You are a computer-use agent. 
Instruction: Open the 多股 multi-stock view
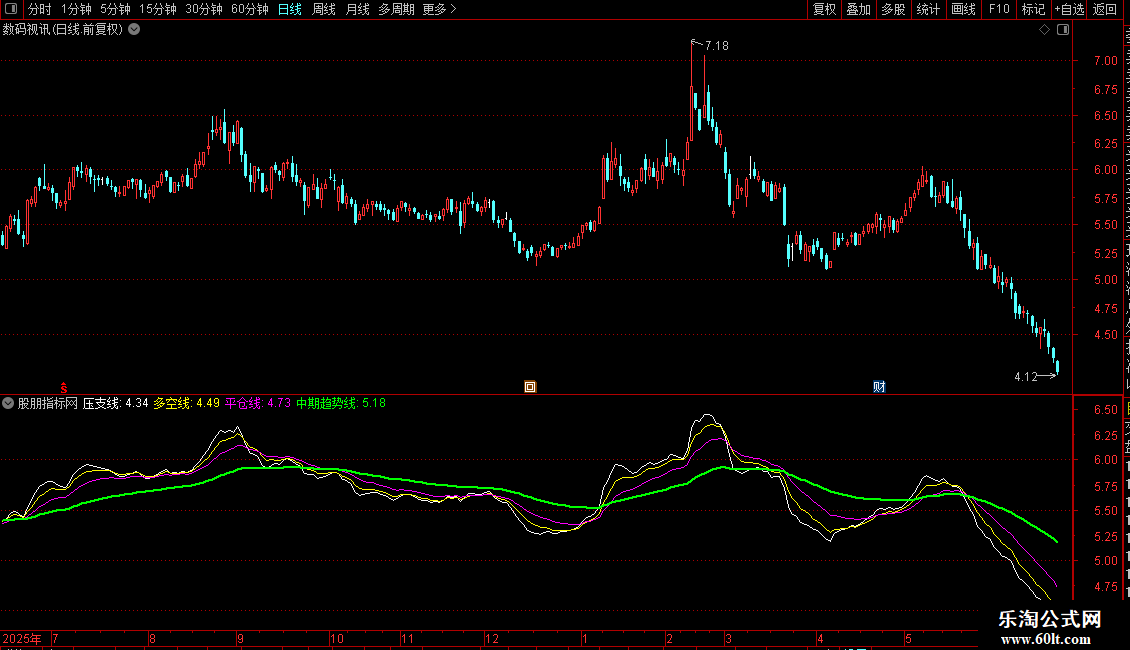tap(893, 9)
